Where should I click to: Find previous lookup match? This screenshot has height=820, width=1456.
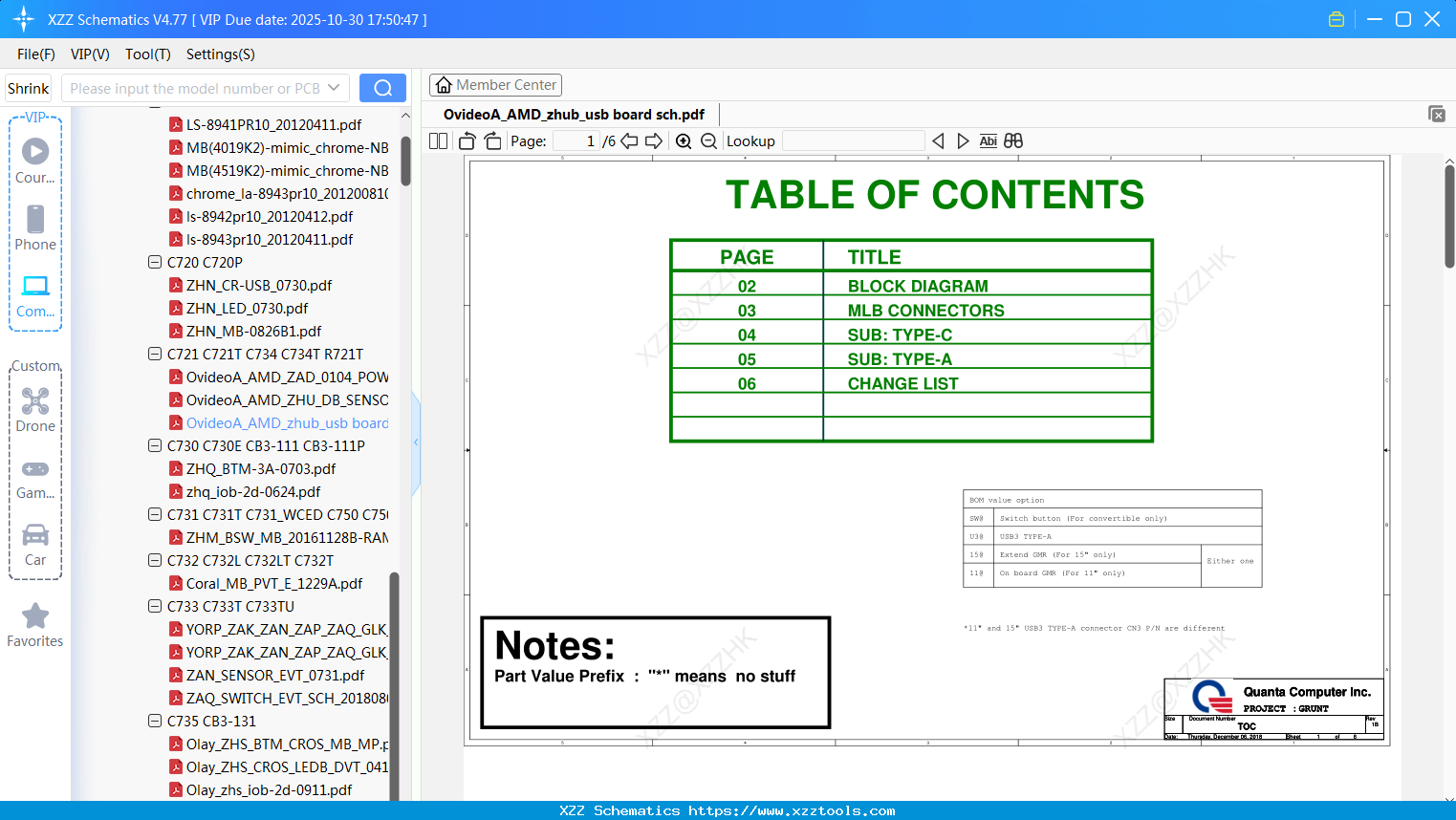pyautogui.click(x=938, y=141)
